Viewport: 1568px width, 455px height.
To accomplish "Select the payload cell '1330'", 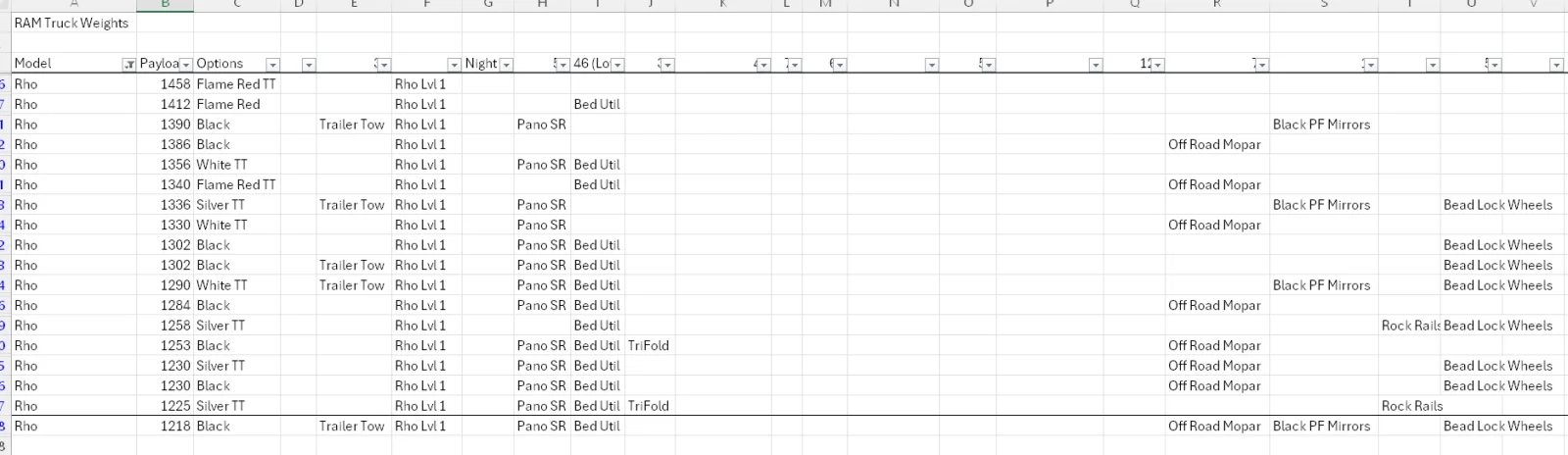I will [175, 225].
